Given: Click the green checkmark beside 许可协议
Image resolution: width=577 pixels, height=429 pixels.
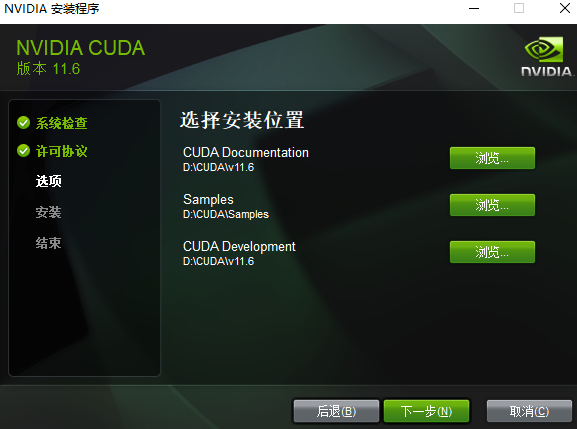Looking at the screenshot, I should tap(24, 150).
